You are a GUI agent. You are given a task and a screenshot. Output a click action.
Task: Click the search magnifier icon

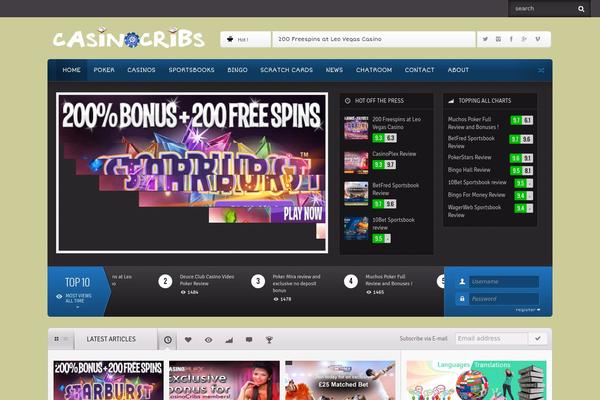tap(581, 9)
